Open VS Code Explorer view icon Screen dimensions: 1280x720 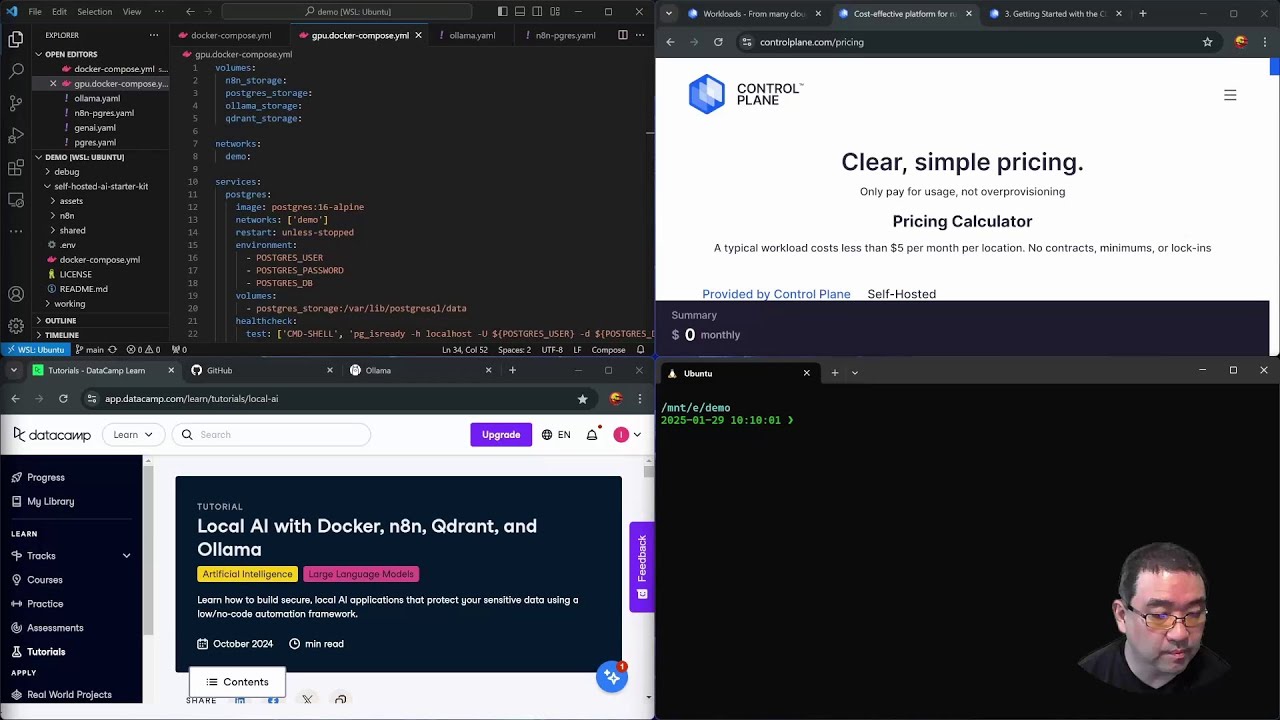point(16,39)
